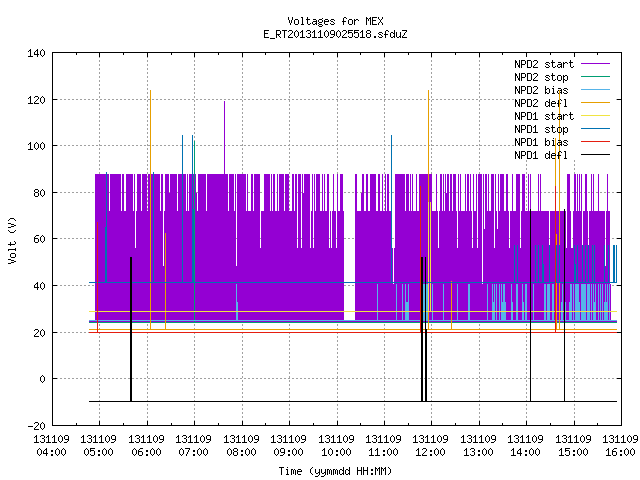The image size is (640, 480).
Task: Click the light blue NPD2 bias legend line
Action: point(596,90)
